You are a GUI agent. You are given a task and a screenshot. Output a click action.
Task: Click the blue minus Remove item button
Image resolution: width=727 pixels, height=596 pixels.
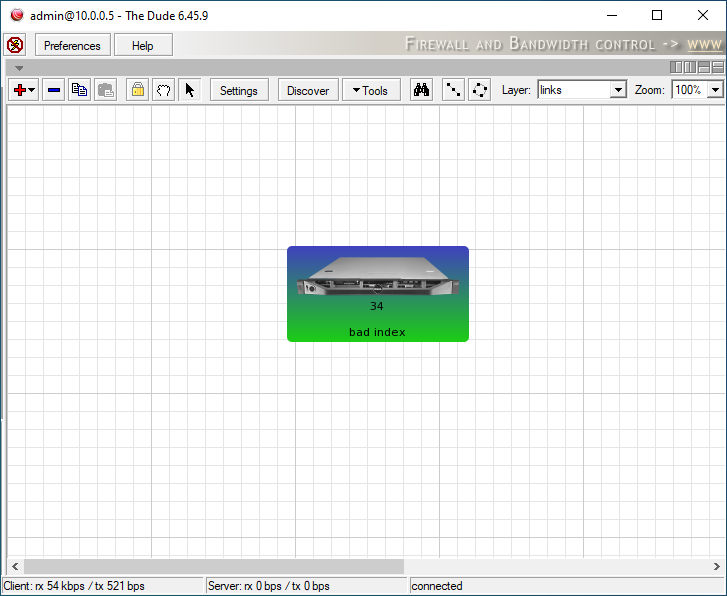tap(54, 90)
